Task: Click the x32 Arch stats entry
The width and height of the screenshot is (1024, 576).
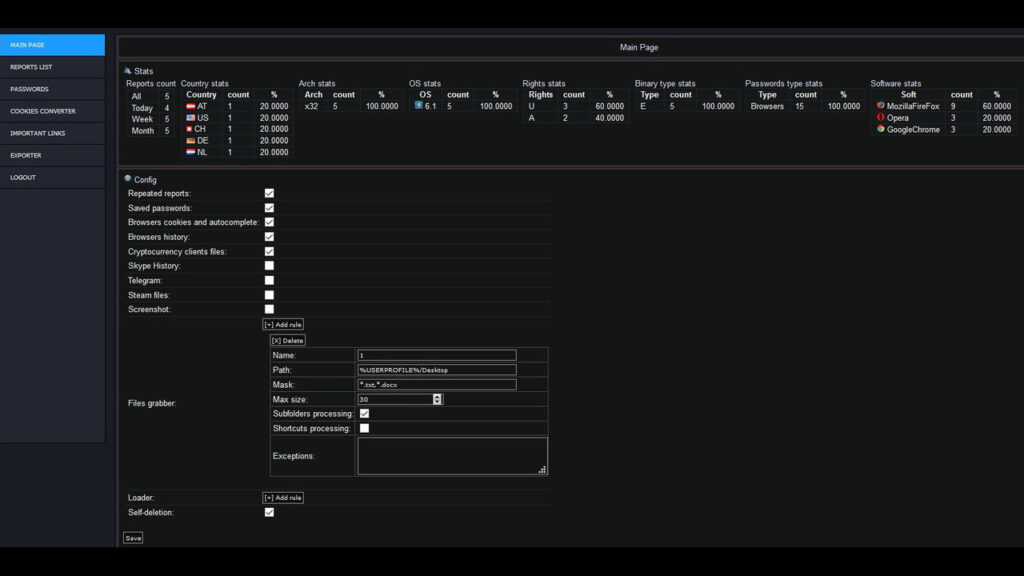Action: (312, 106)
